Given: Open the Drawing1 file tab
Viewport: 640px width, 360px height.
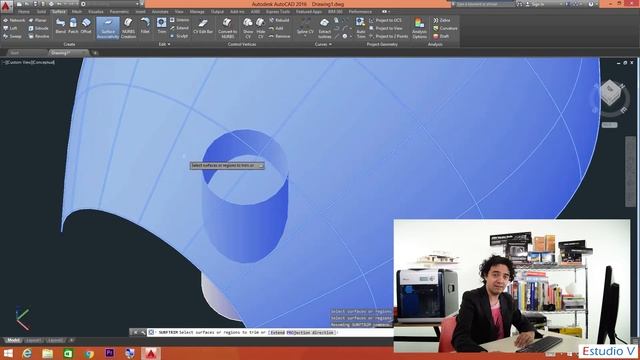Looking at the screenshot, I should tap(69, 53).
